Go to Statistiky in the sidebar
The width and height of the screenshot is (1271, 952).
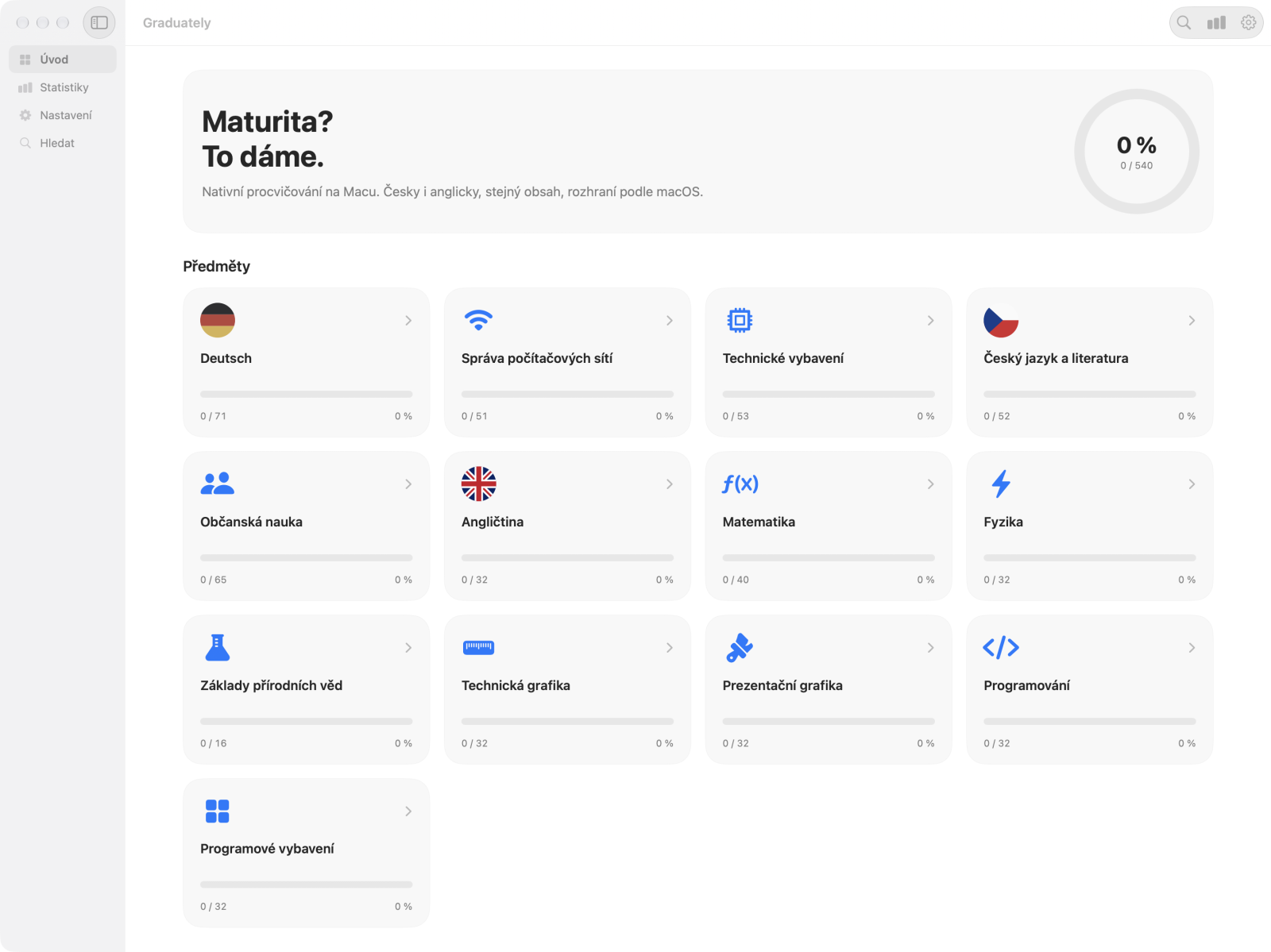click(x=63, y=87)
